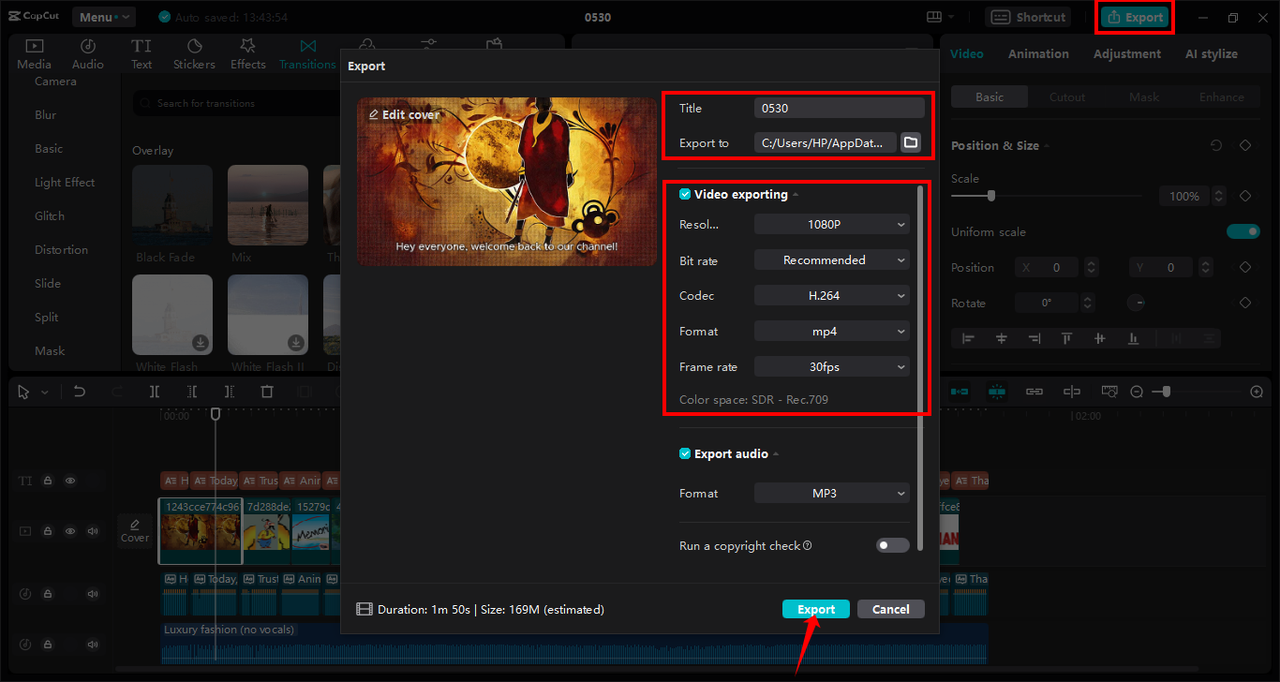Screen dimensions: 1280x682
Task: Open the Audio tab
Action: (88, 54)
